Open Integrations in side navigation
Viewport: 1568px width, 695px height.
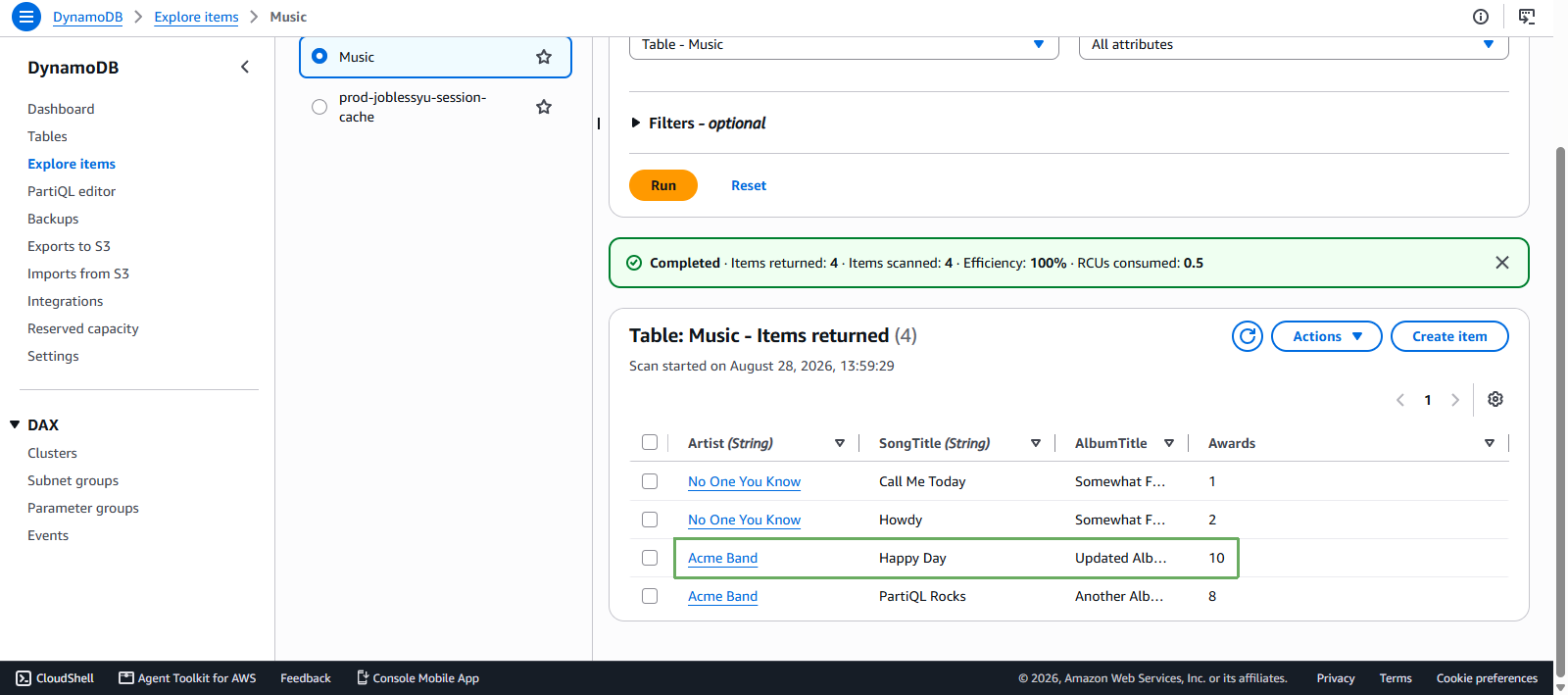coord(65,301)
